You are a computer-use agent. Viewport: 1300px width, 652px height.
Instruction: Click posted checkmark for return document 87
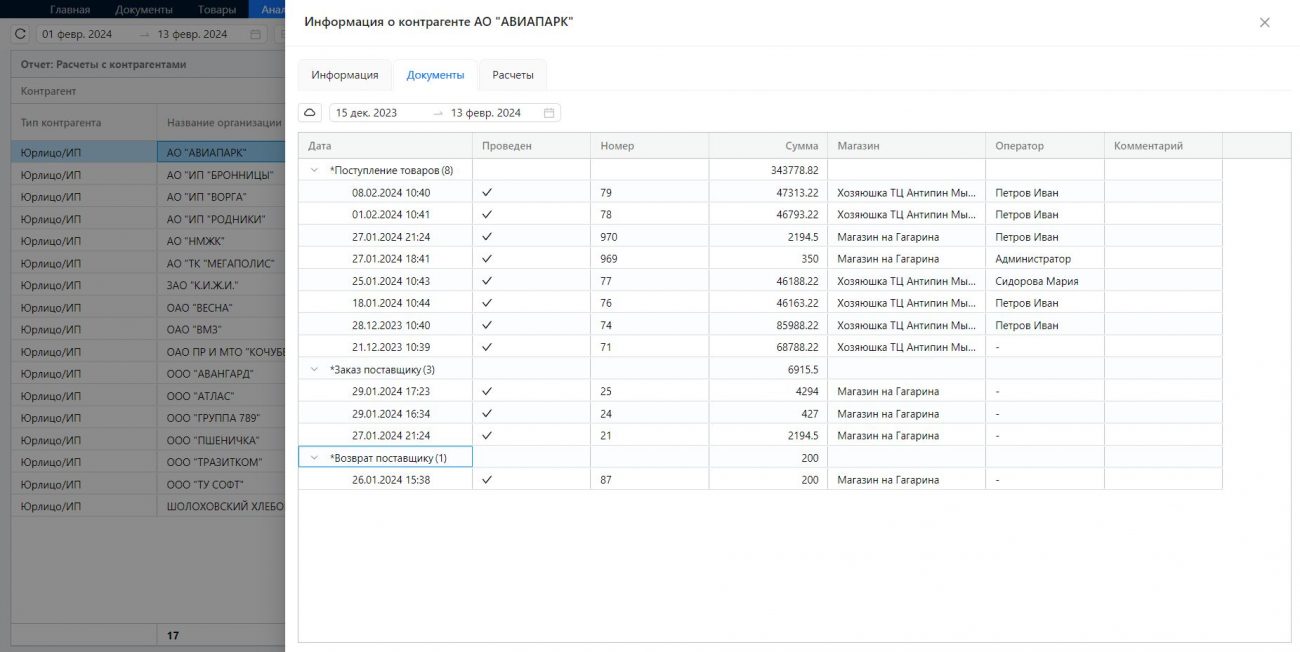pyautogui.click(x=486, y=480)
